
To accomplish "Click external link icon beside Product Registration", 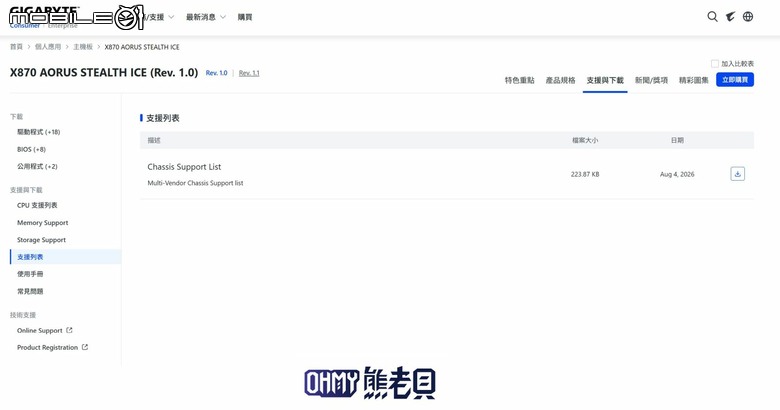I will pos(85,347).
